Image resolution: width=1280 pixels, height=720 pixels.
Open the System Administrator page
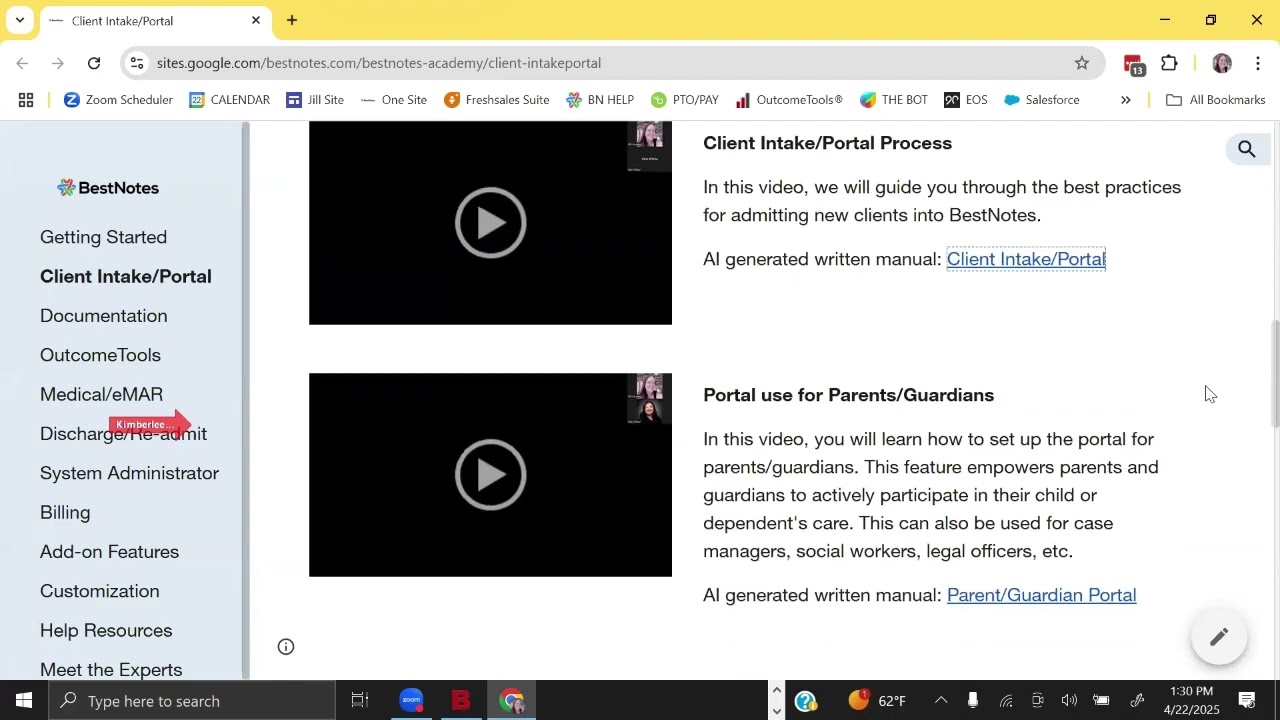(129, 473)
